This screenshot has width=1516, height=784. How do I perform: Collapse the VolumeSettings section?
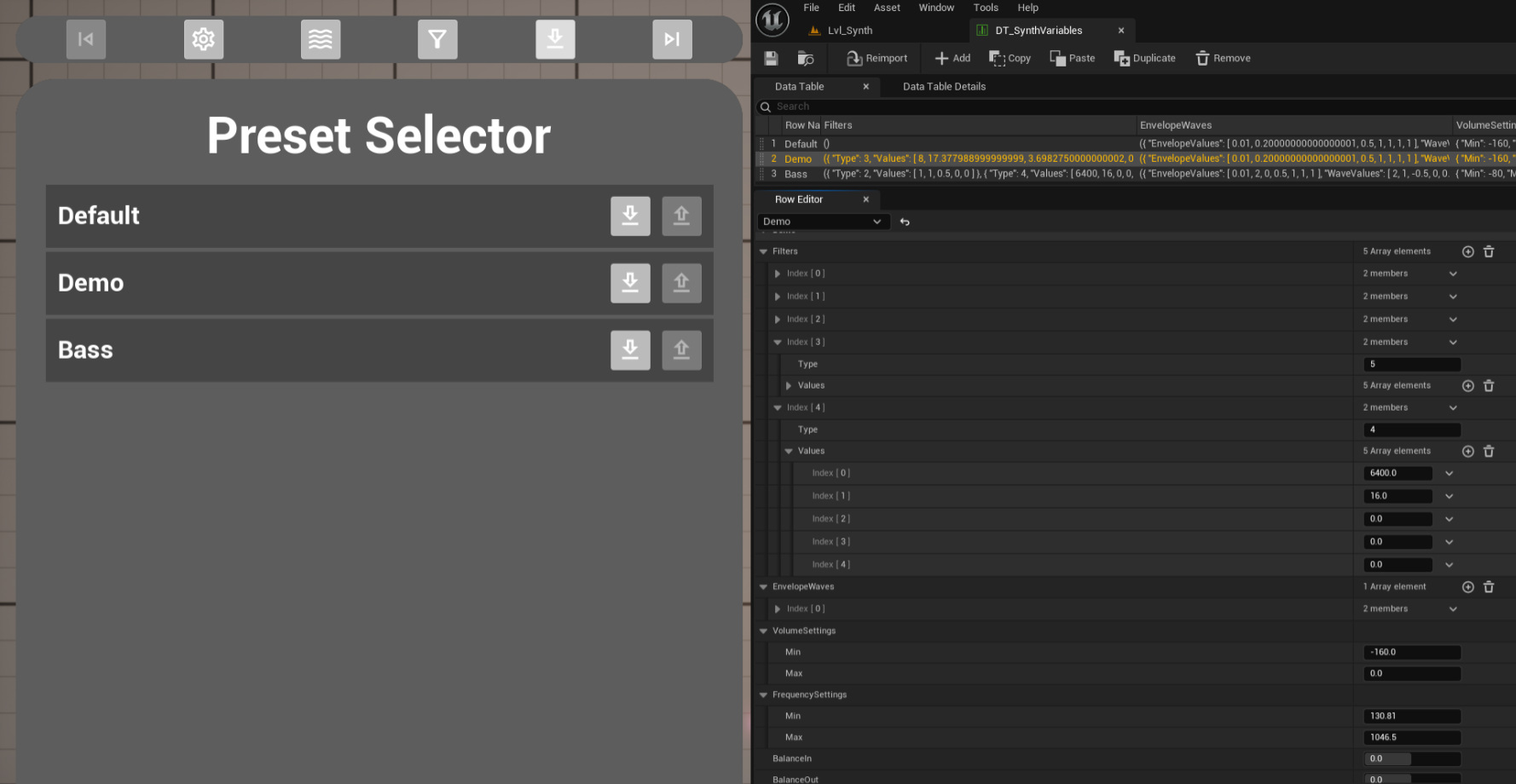[x=763, y=631]
